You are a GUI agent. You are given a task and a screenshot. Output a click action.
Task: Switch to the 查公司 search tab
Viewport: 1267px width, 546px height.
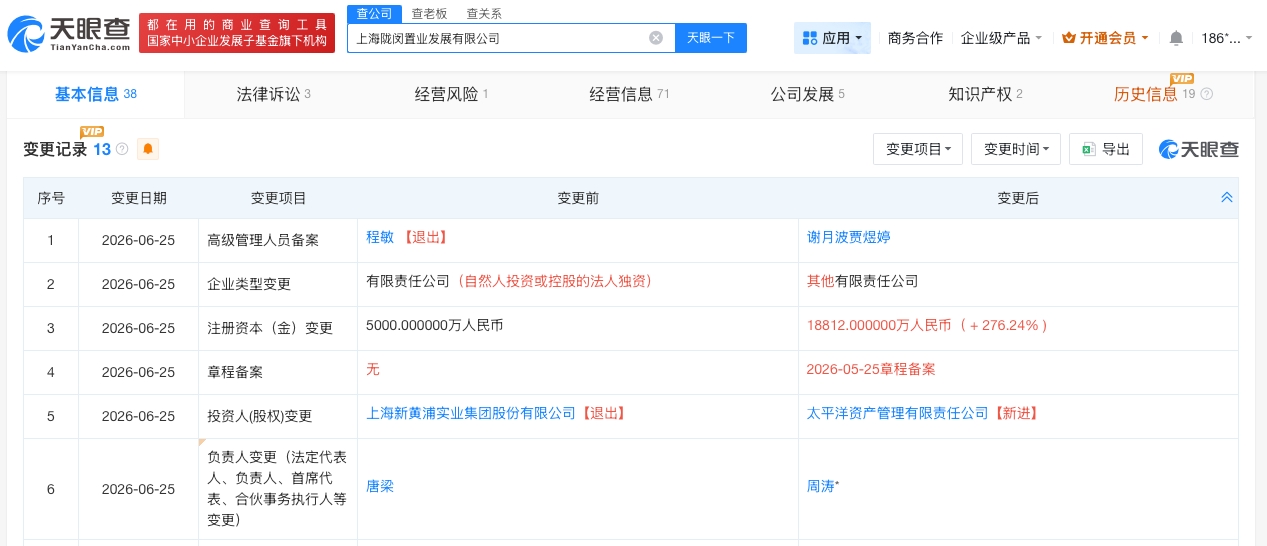375,13
